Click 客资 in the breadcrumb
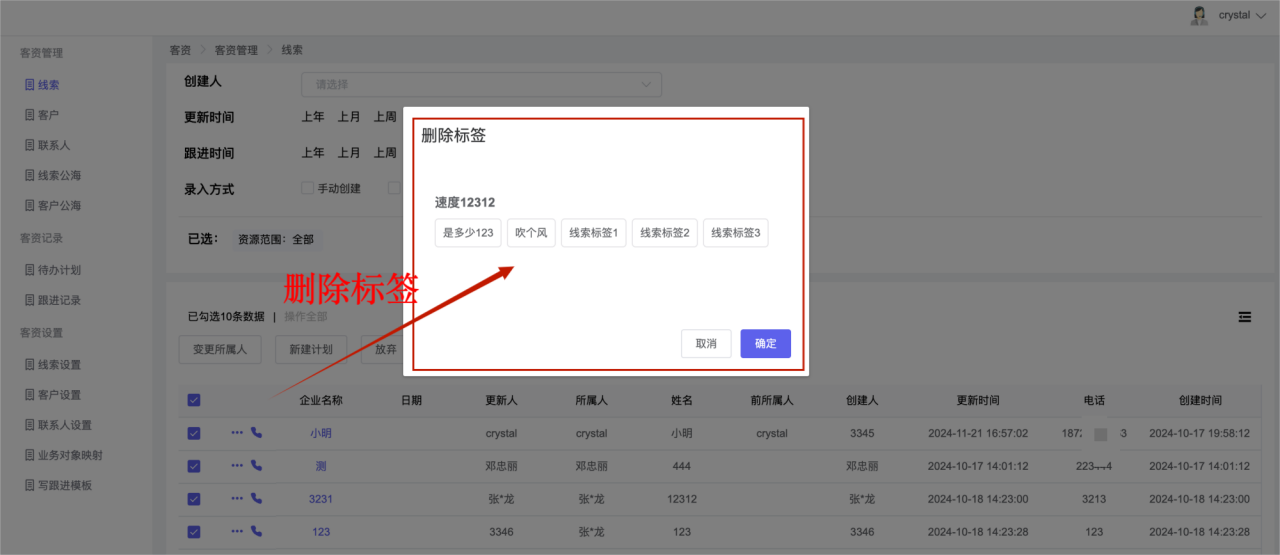The image size is (1280, 555). tap(180, 49)
